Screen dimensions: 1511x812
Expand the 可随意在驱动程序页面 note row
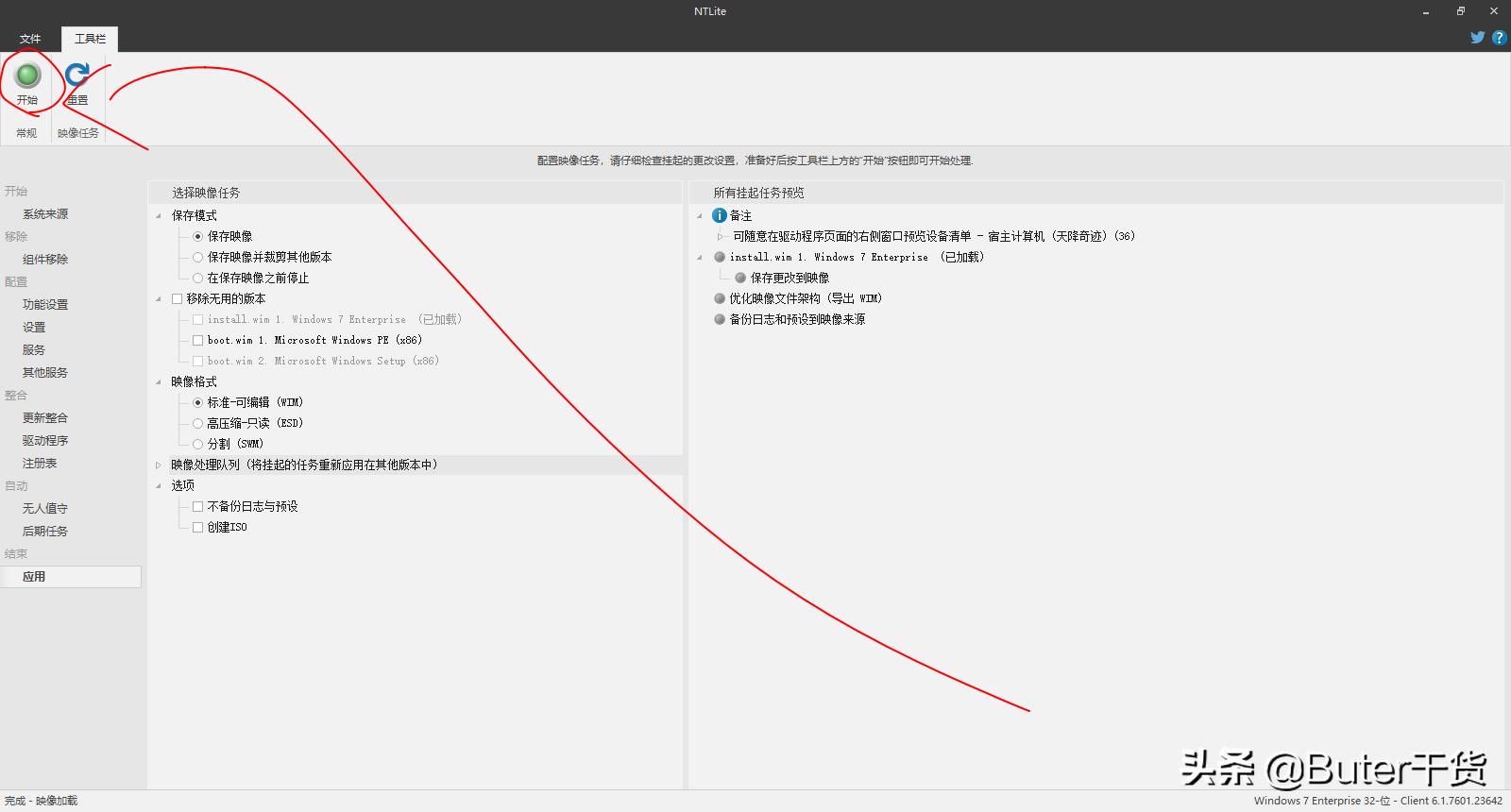tap(720, 236)
